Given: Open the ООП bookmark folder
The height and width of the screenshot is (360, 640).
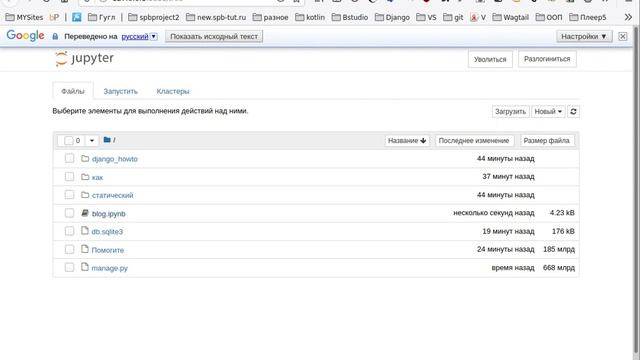Looking at the screenshot, I should tap(549, 17).
